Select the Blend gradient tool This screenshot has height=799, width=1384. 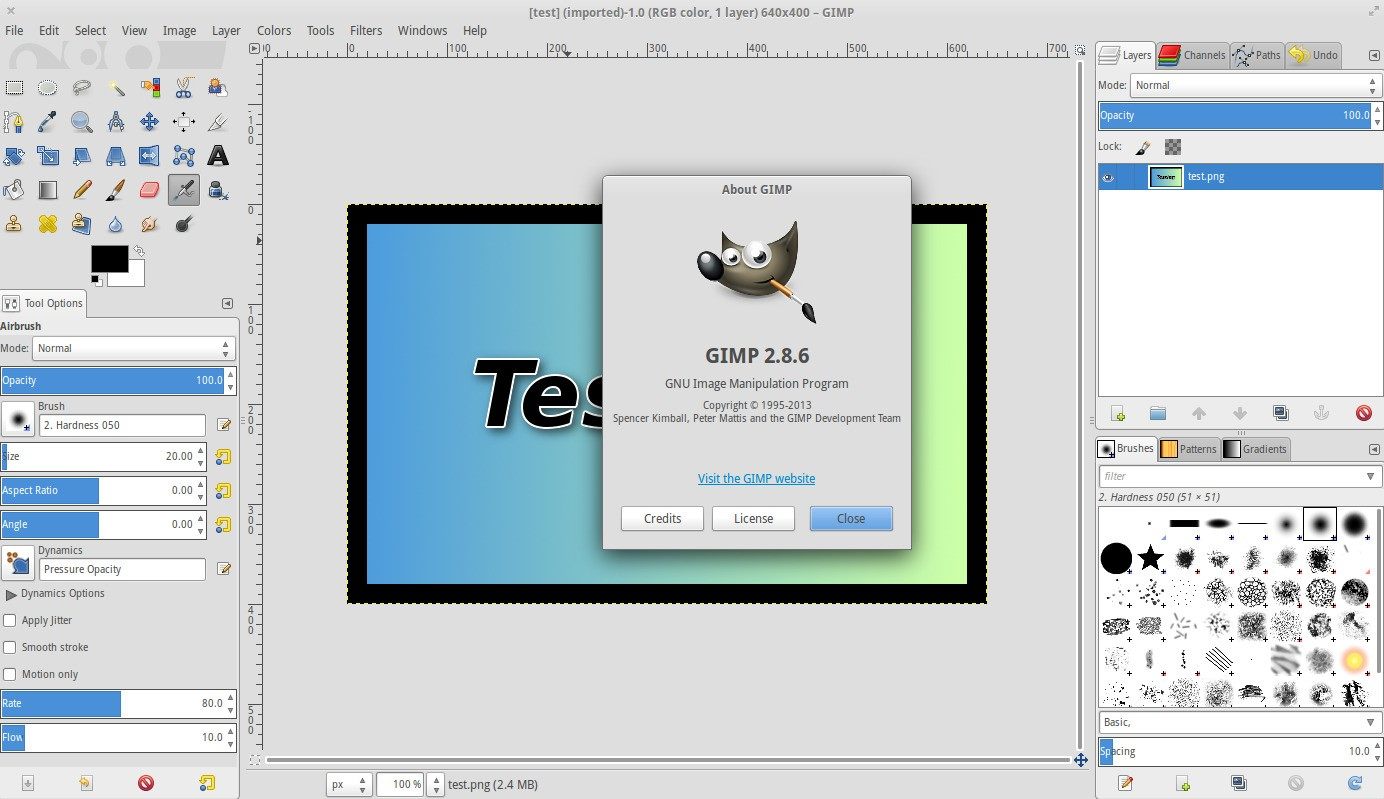48,189
